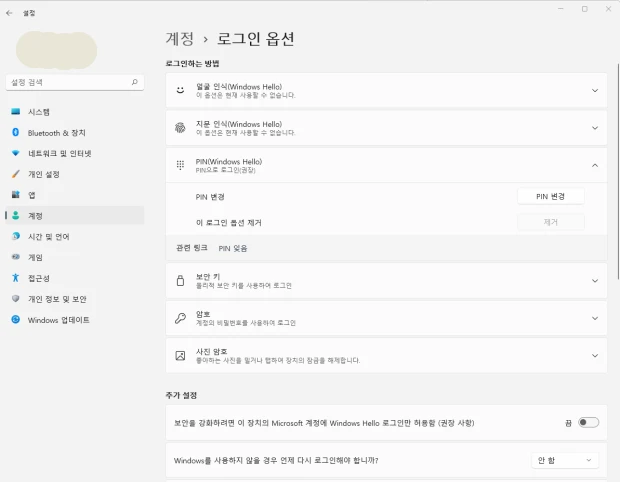Click the back arrow icon in title bar
This screenshot has height=482, width=620.
point(9,13)
